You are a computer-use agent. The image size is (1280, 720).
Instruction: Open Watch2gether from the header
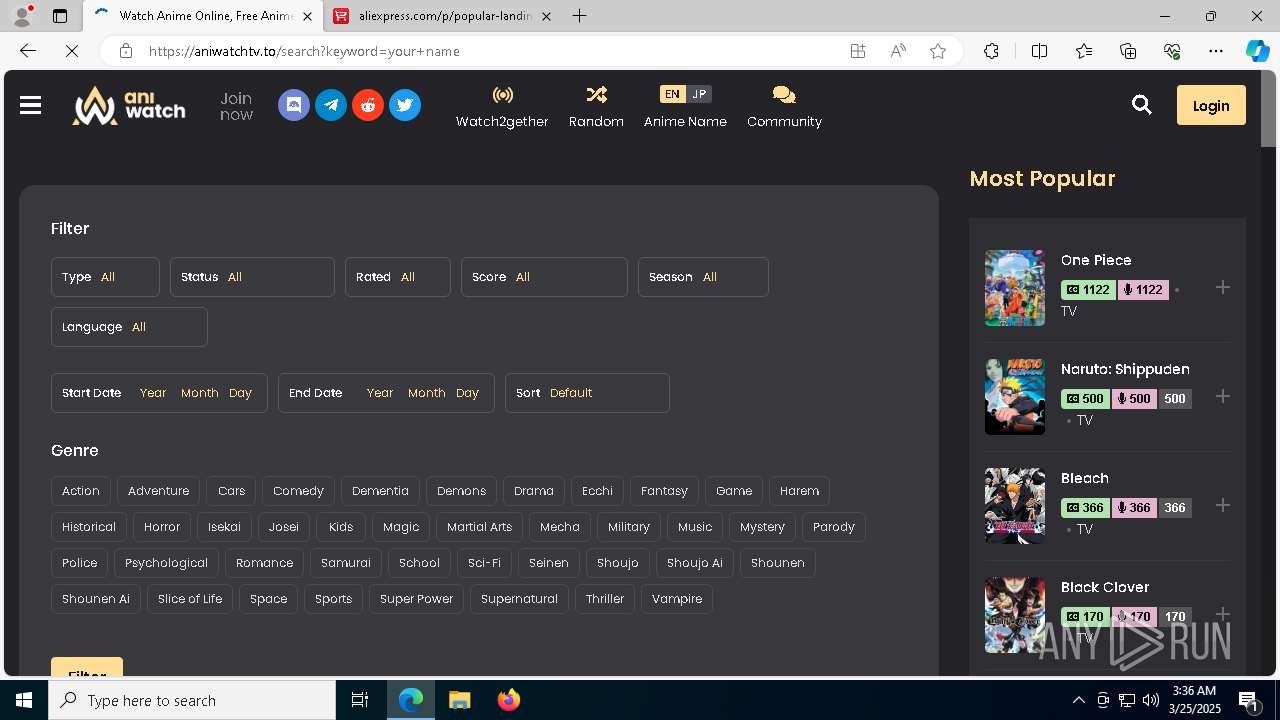(502, 106)
